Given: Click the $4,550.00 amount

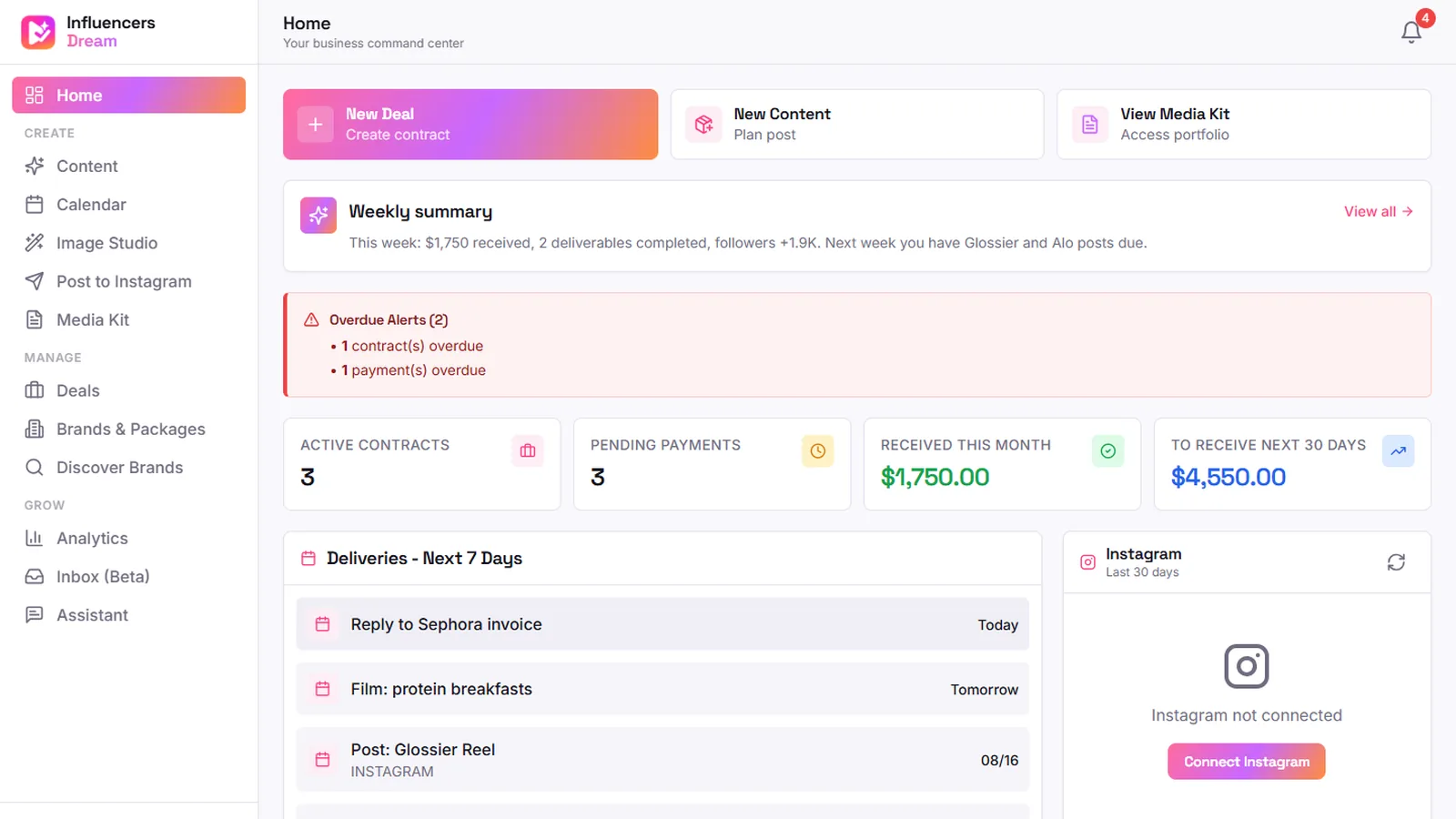Looking at the screenshot, I should [x=1228, y=477].
